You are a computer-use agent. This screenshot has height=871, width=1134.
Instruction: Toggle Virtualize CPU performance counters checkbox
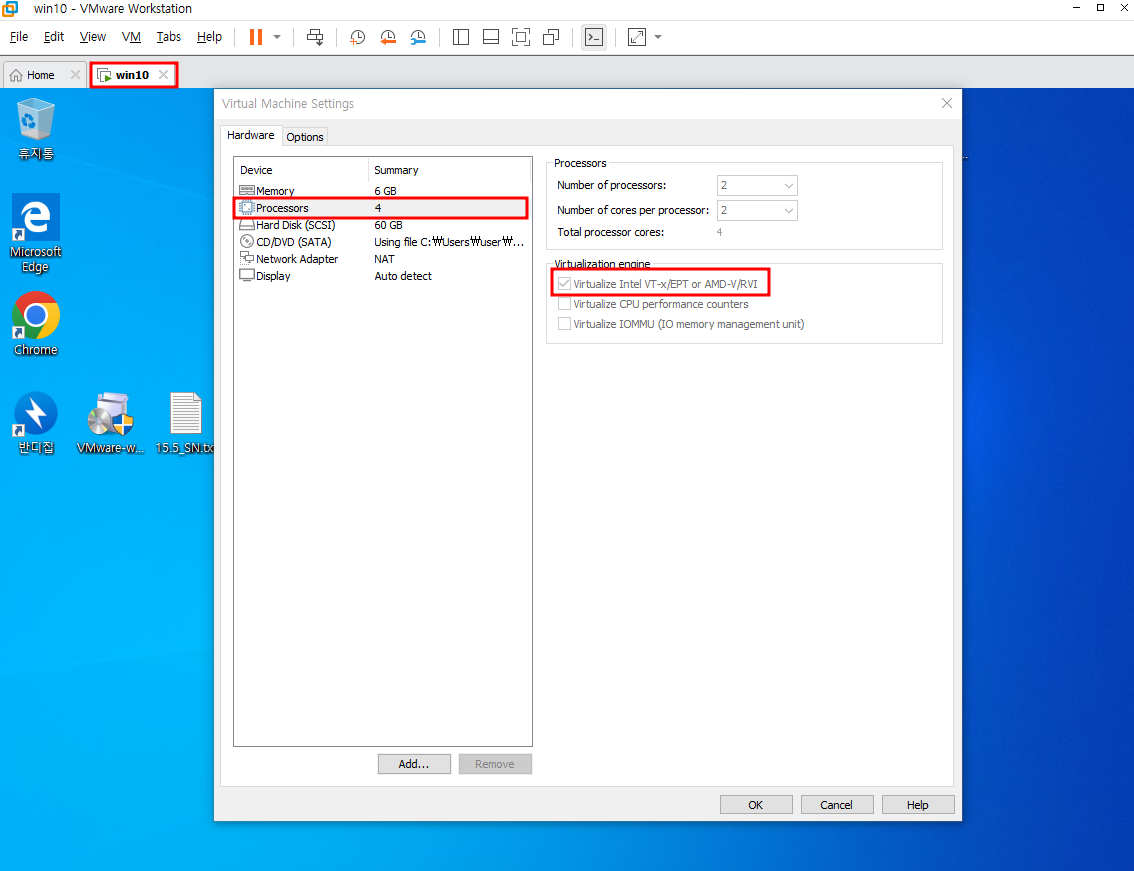click(x=564, y=304)
